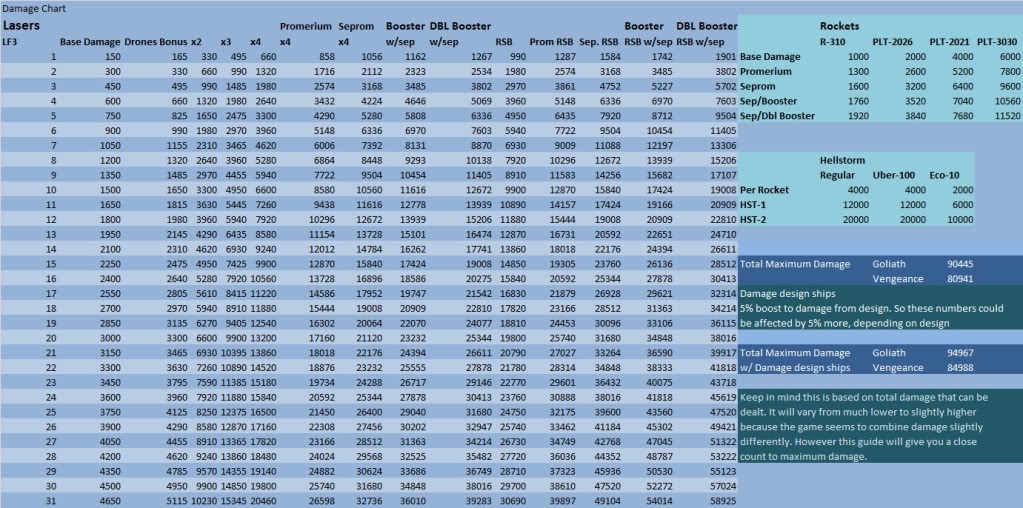Click HST-2 Eco-10 value 10000
Screen dimensions: 1023x508
960,220
